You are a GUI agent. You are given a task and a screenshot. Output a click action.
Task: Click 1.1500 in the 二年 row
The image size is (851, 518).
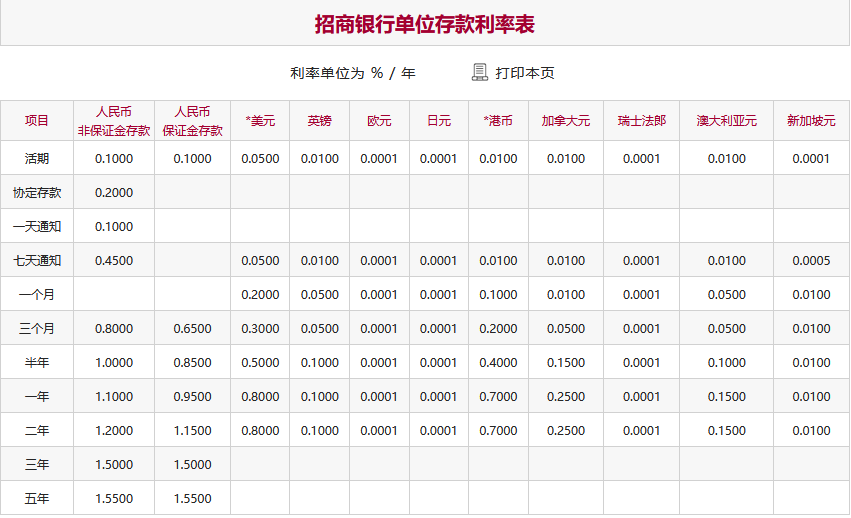tap(193, 431)
